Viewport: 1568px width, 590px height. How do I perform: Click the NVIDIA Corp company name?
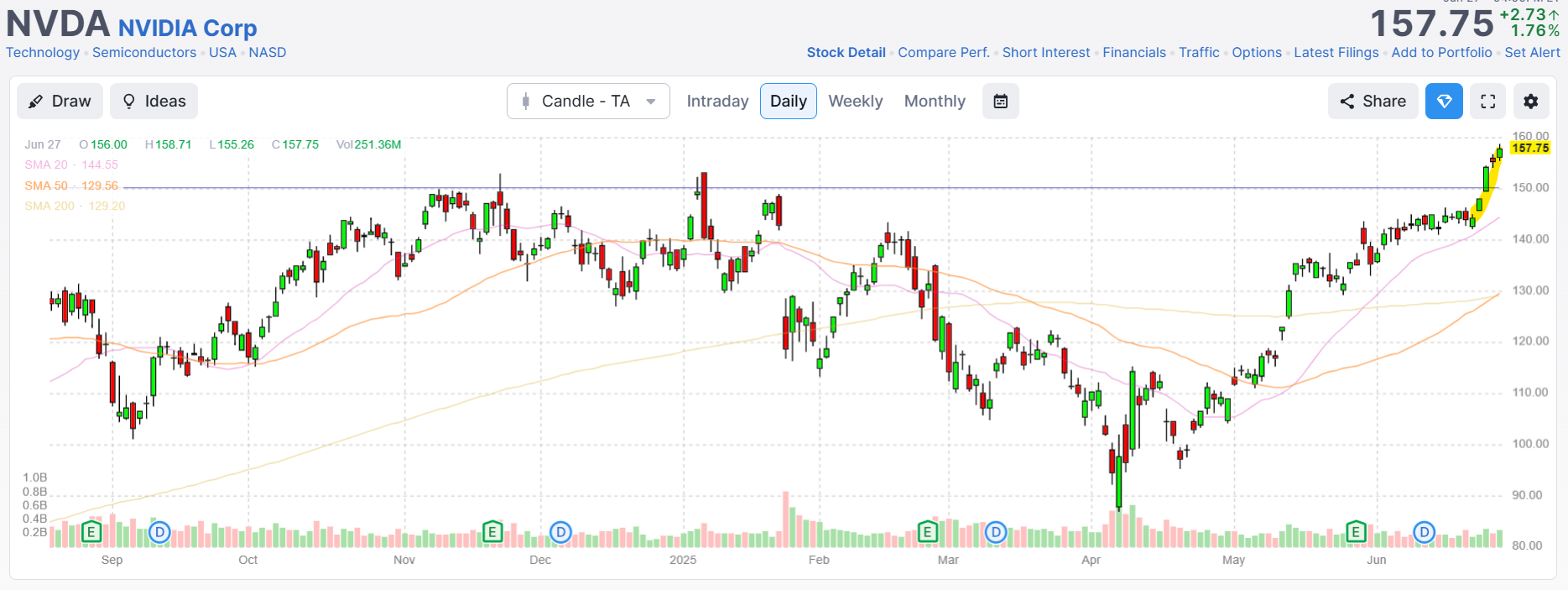[187, 28]
